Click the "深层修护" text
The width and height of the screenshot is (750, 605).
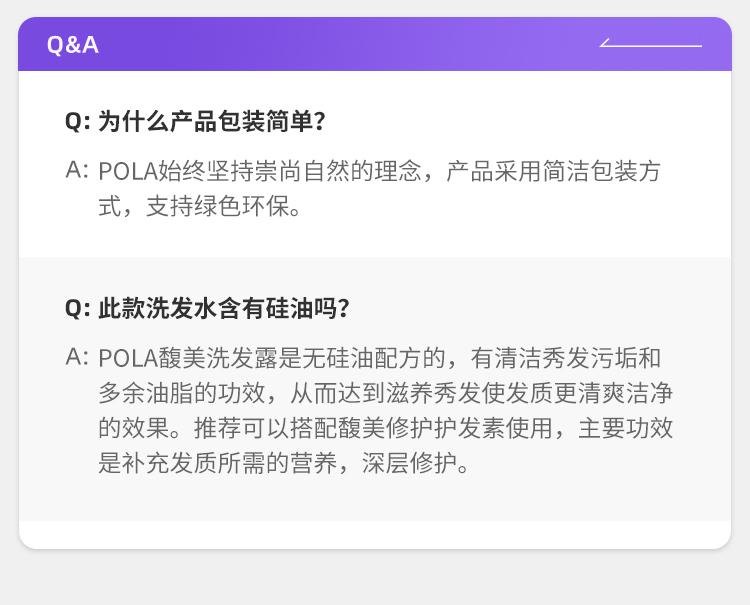click(421, 465)
